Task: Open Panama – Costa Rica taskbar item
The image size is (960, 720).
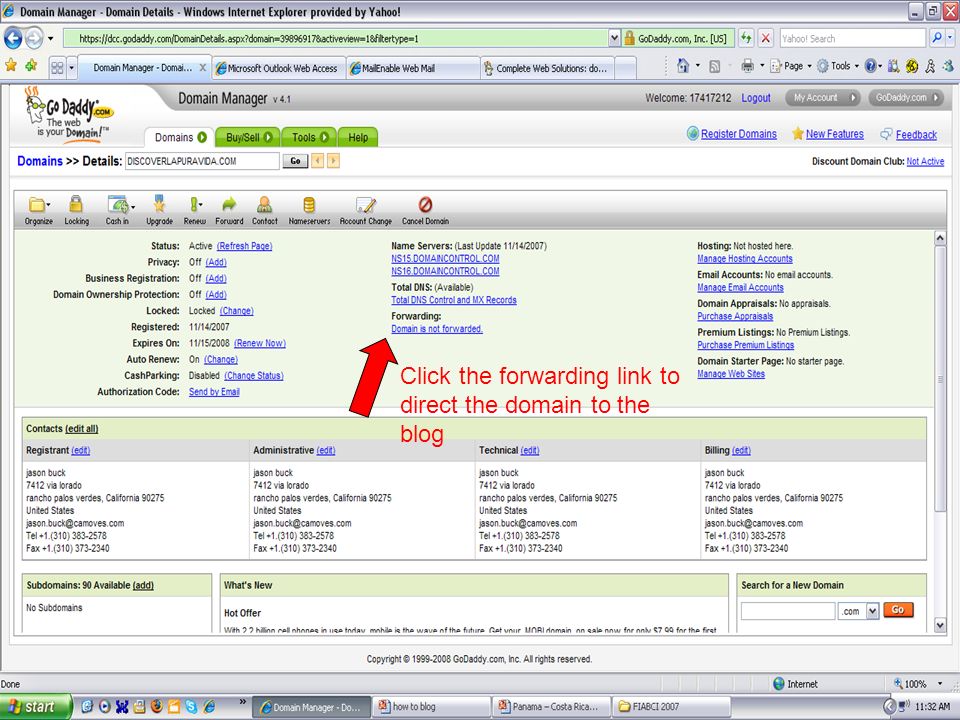Action: point(552,707)
